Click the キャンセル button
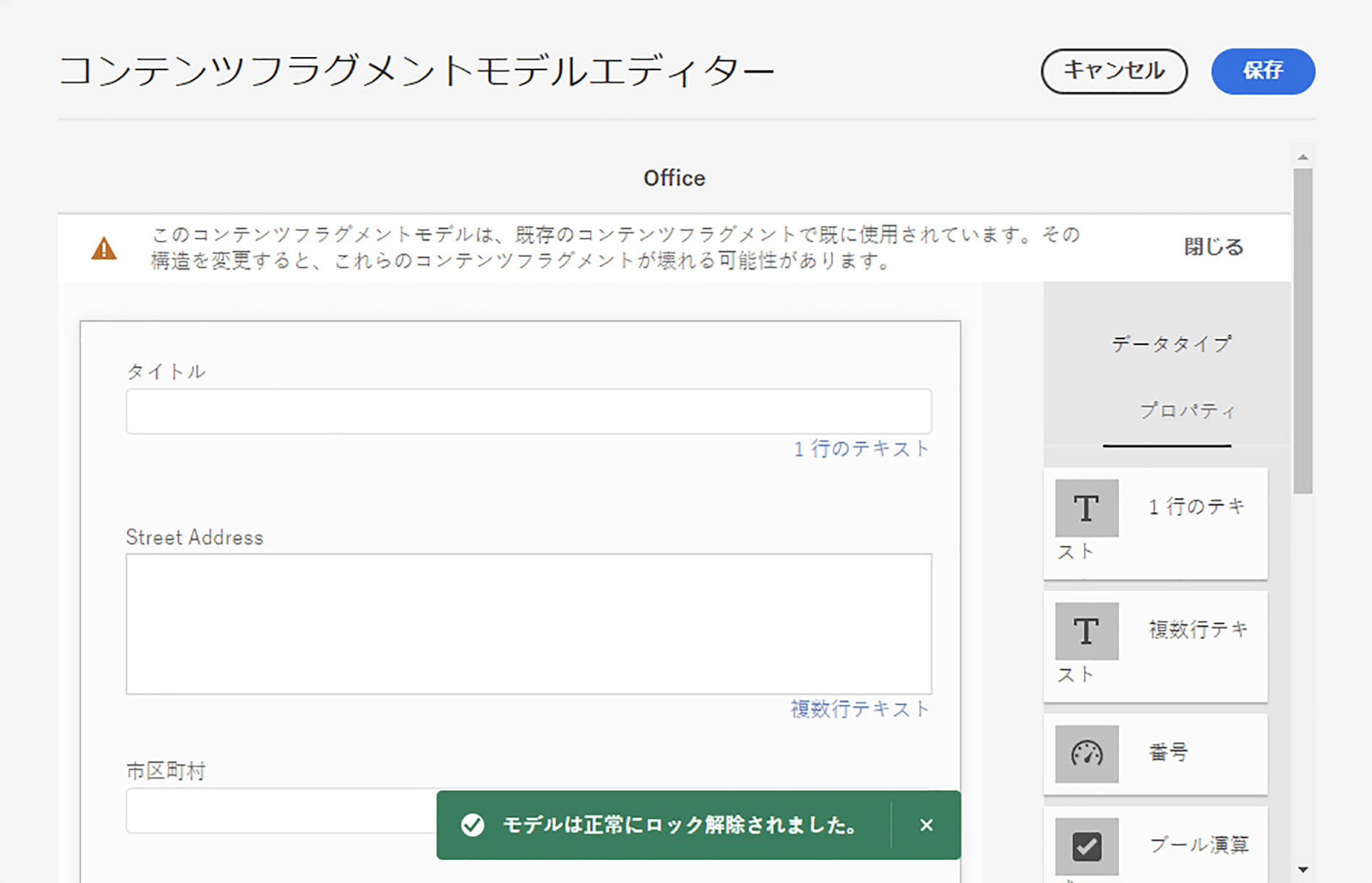This screenshot has width=1372, height=883. [1113, 71]
